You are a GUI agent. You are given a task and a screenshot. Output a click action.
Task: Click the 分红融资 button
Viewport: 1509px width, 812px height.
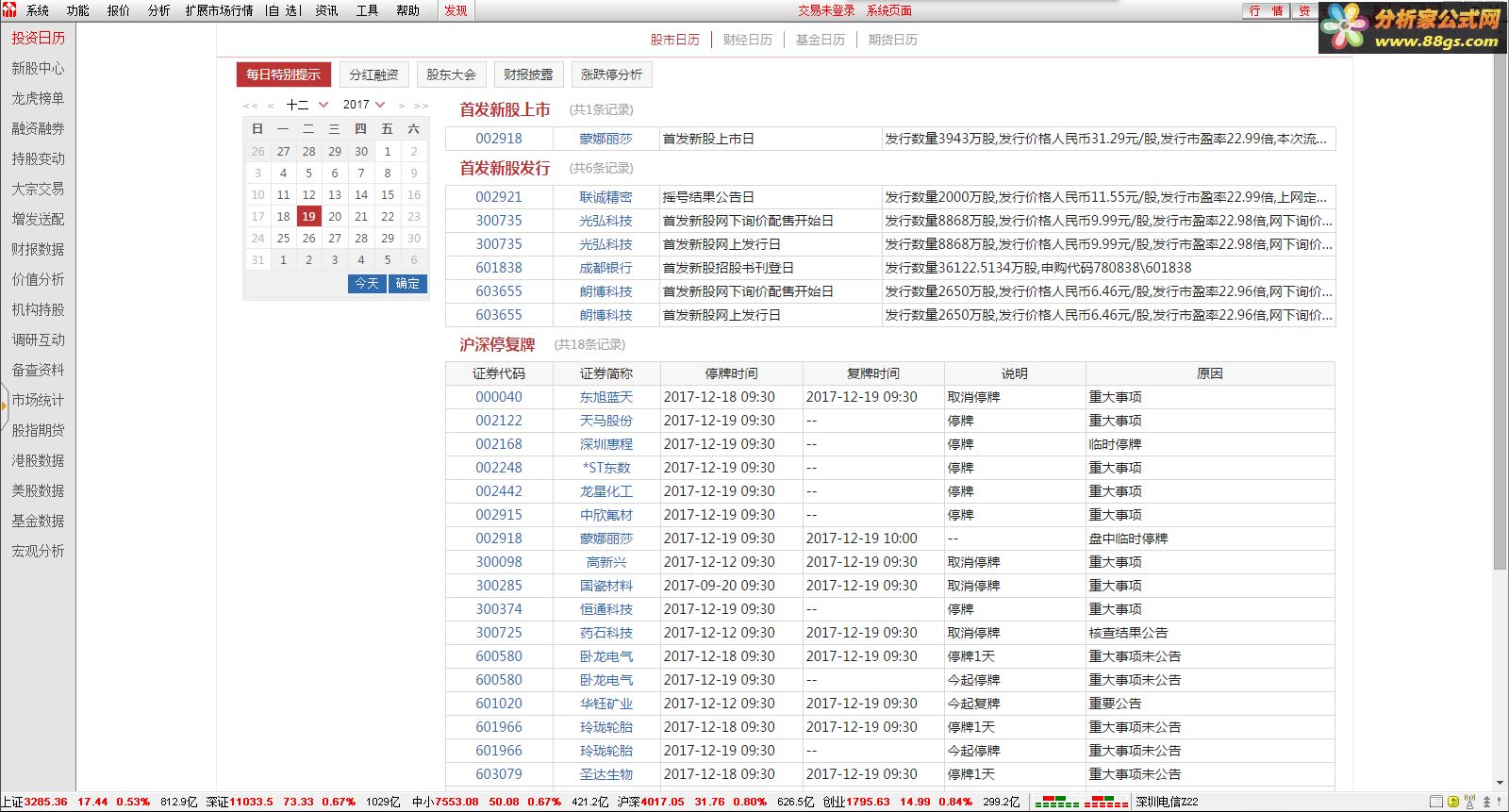click(374, 75)
